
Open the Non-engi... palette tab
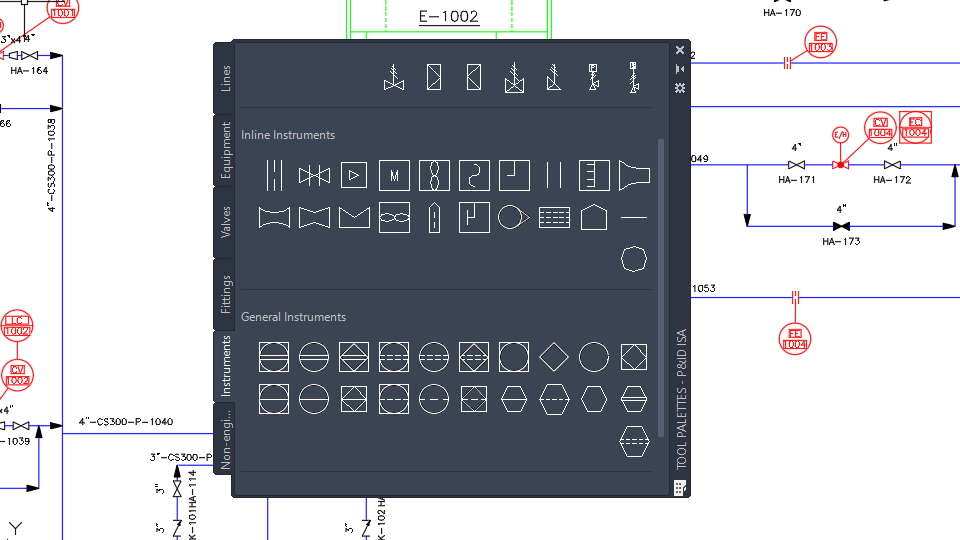pyautogui.click(x=225, y=438)
